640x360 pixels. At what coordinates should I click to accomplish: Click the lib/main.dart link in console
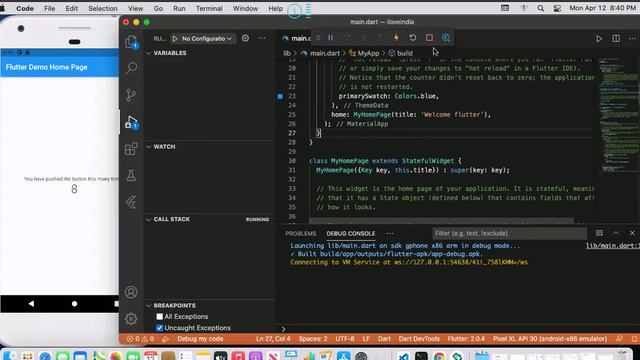(x=613, y=246)
